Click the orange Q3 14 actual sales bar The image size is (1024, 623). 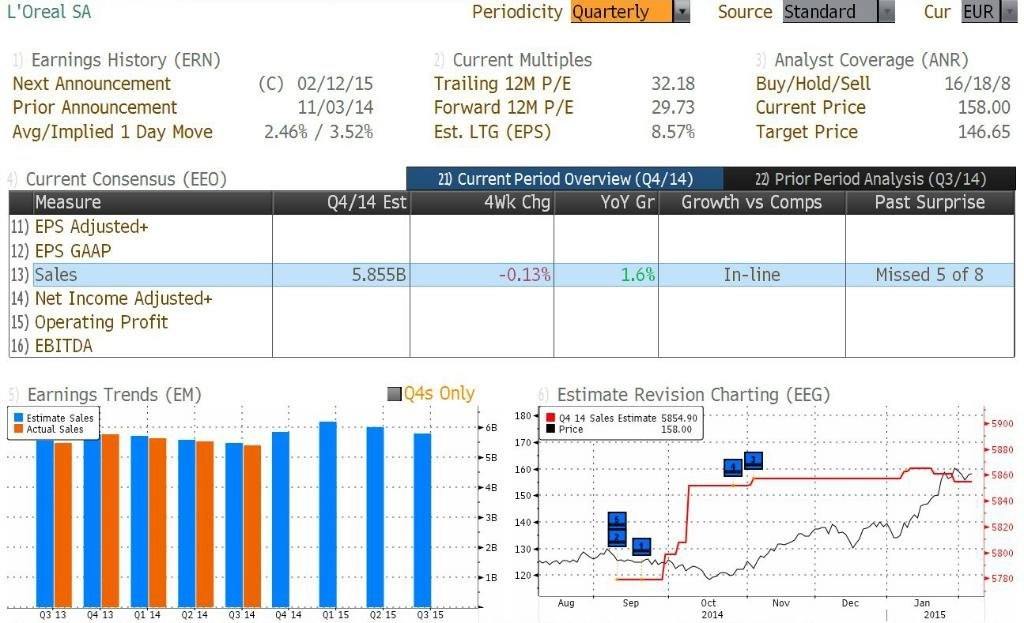pyautogui.click(x=252, y=526)
